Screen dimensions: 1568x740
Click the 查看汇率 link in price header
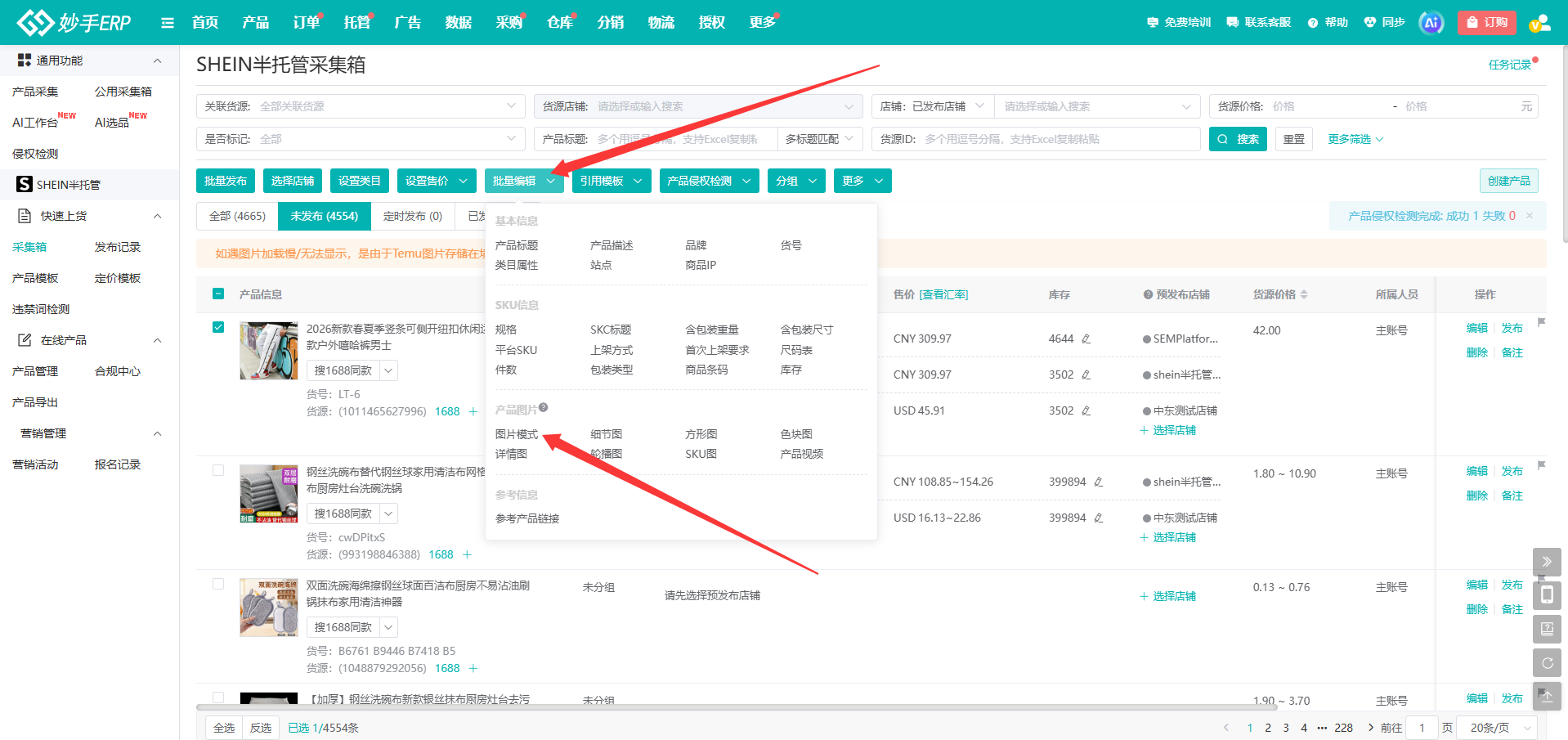pyautogui.click(x=943, y=294)
